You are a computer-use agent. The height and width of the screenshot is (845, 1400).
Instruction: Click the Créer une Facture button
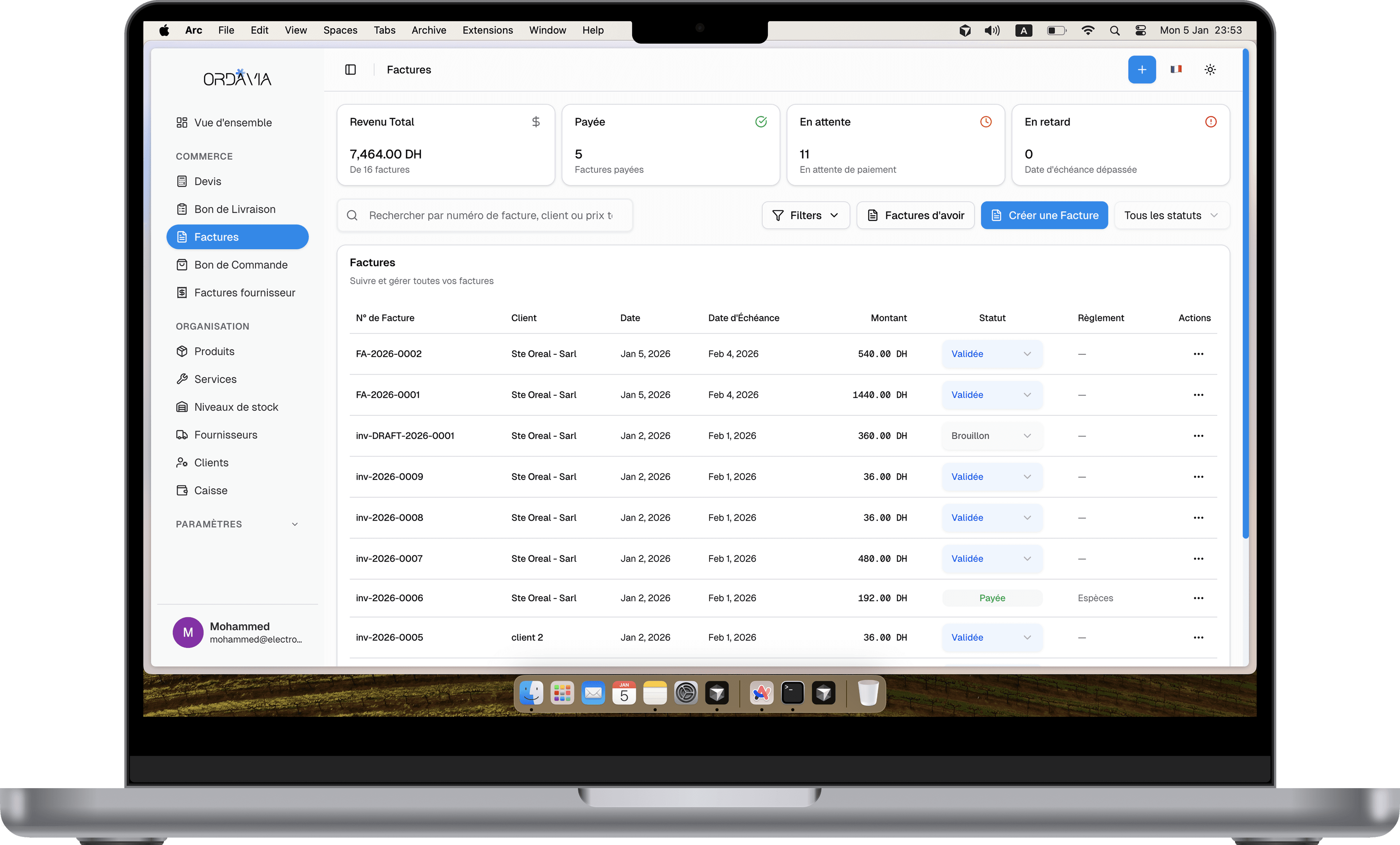click(x=1044, y=215)
